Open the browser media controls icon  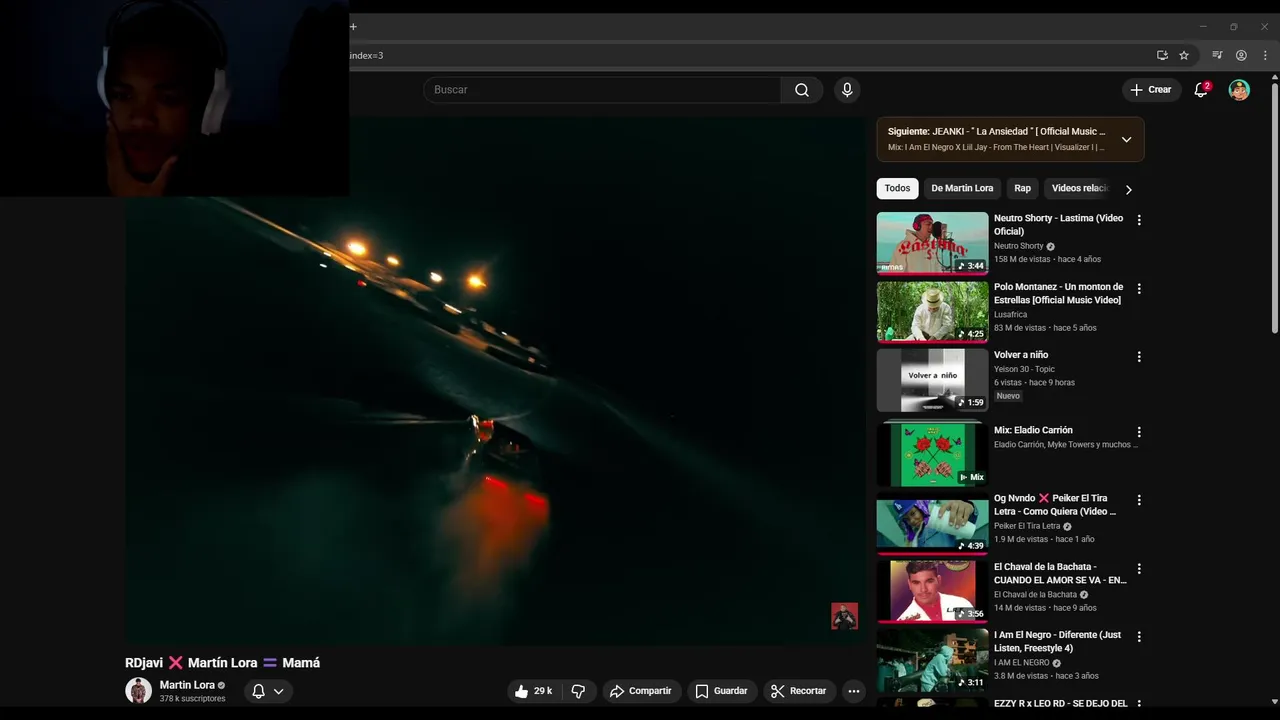[1217, 55]
